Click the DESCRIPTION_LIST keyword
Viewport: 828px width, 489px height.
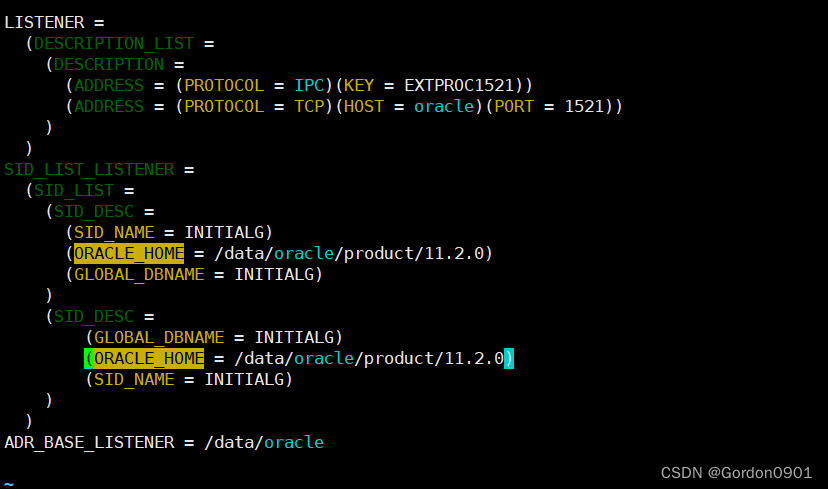click(x=114, y=43)
